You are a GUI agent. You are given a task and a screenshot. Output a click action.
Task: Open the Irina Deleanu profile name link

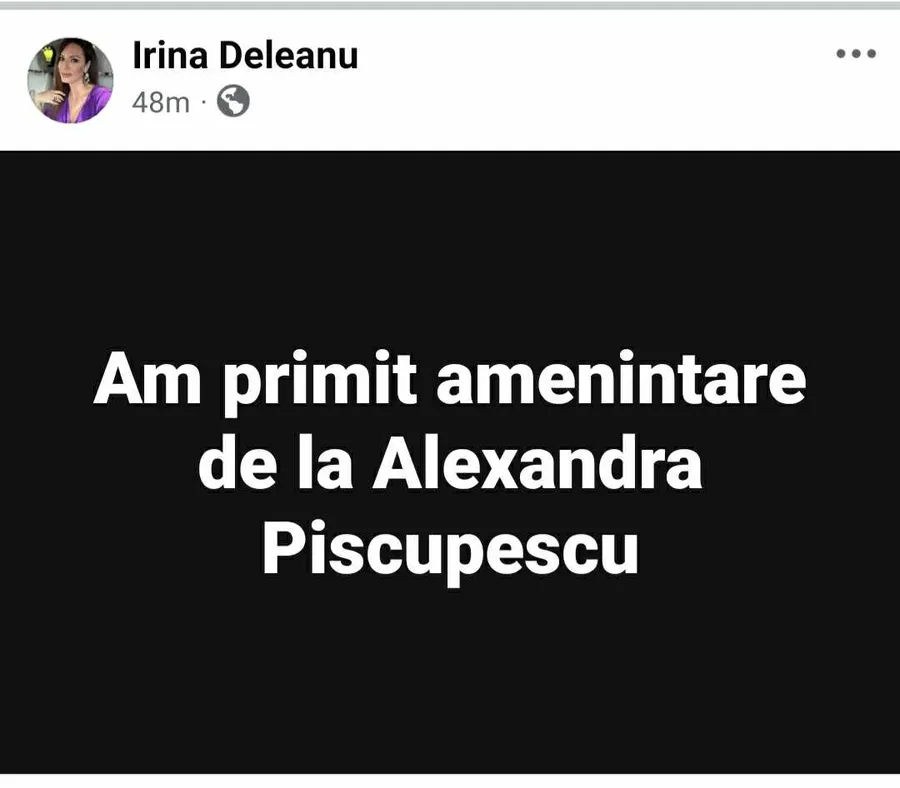pyautogui.click(x=245, y=55)
